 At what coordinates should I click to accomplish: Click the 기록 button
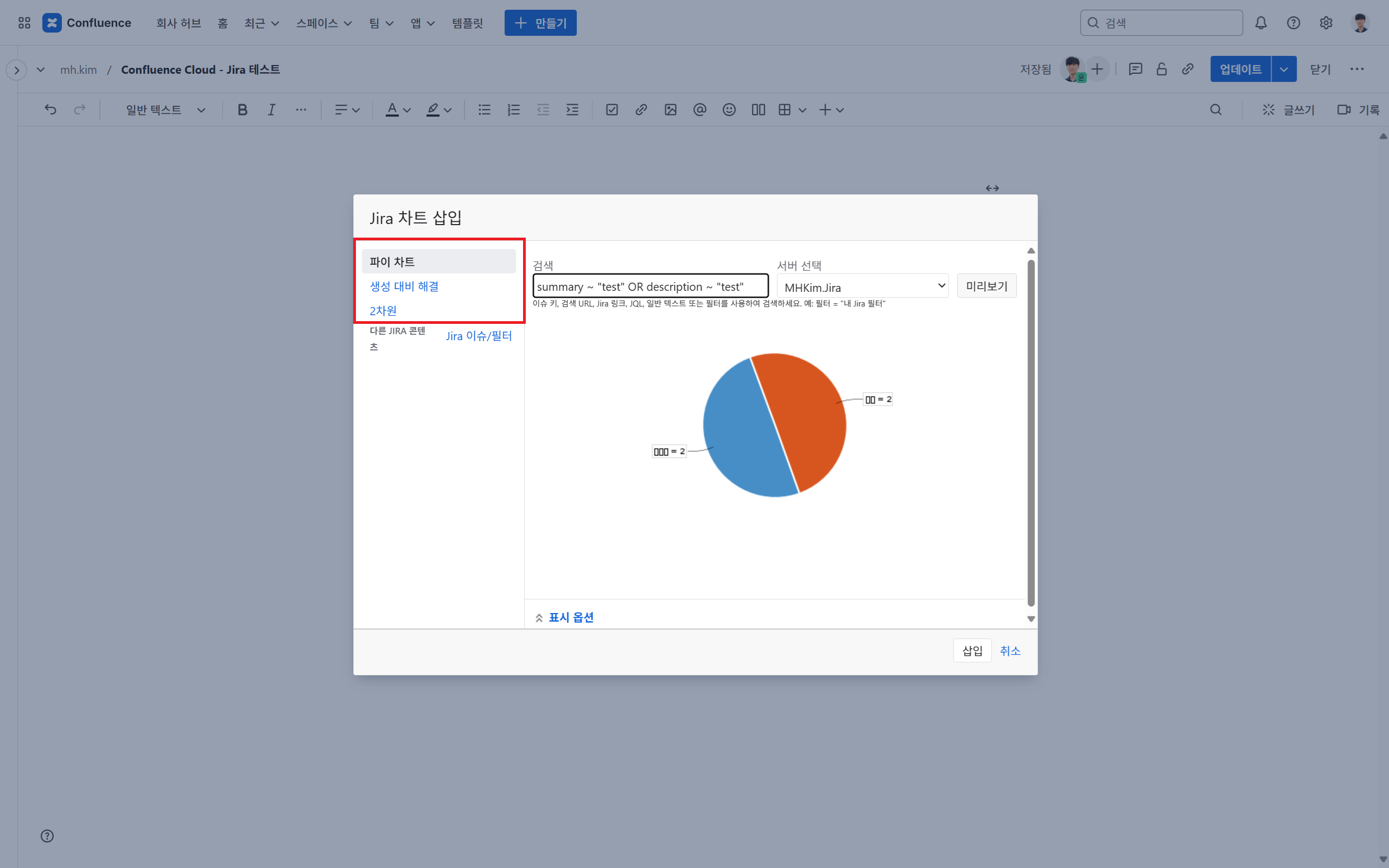[1358, 110]
